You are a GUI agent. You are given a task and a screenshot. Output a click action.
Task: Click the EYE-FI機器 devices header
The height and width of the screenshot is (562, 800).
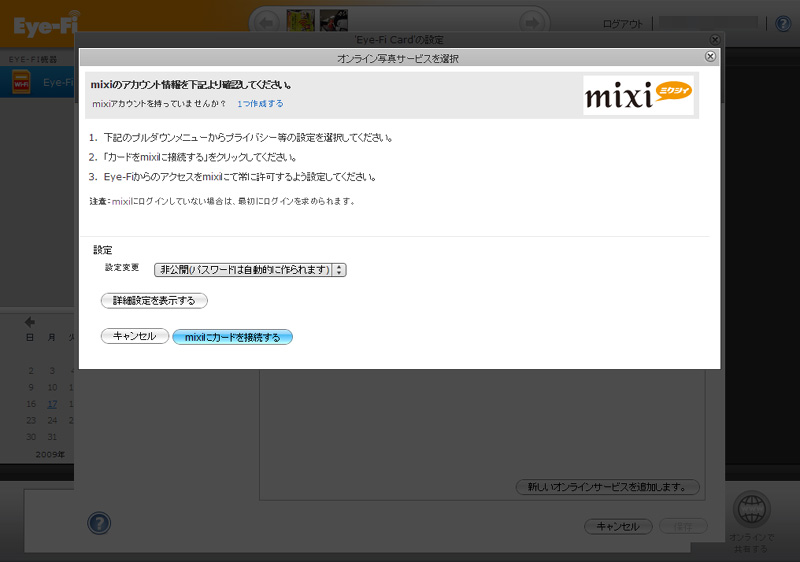pos(33,60)
